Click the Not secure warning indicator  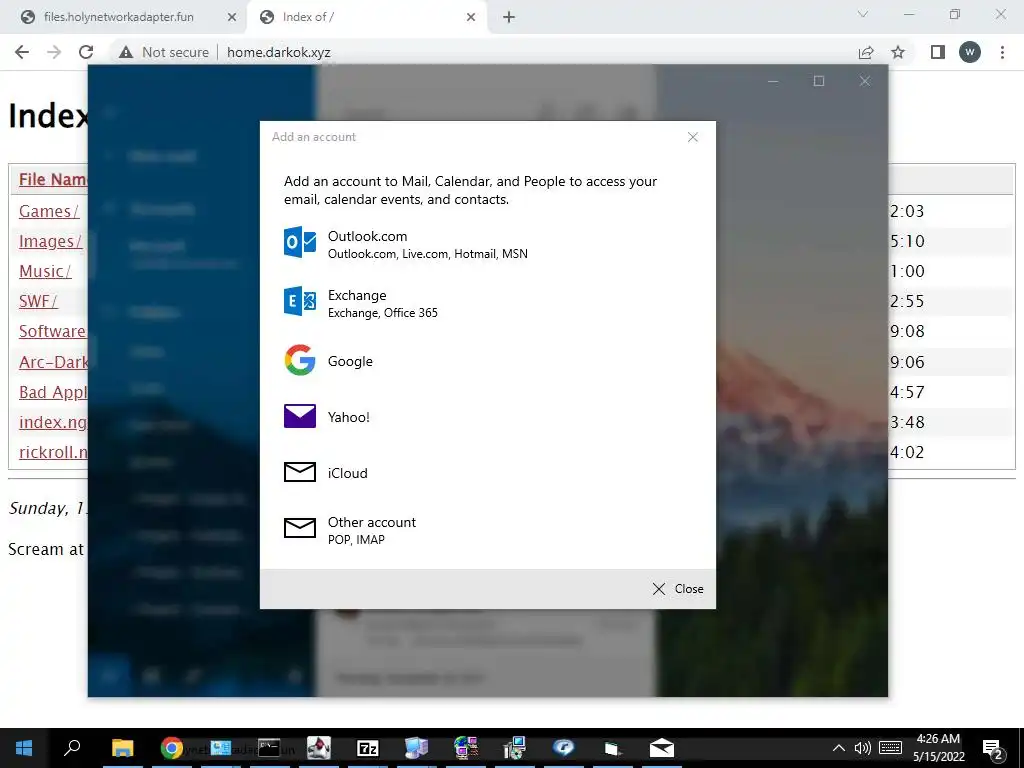pyautogui.click(x=164, y=52)
